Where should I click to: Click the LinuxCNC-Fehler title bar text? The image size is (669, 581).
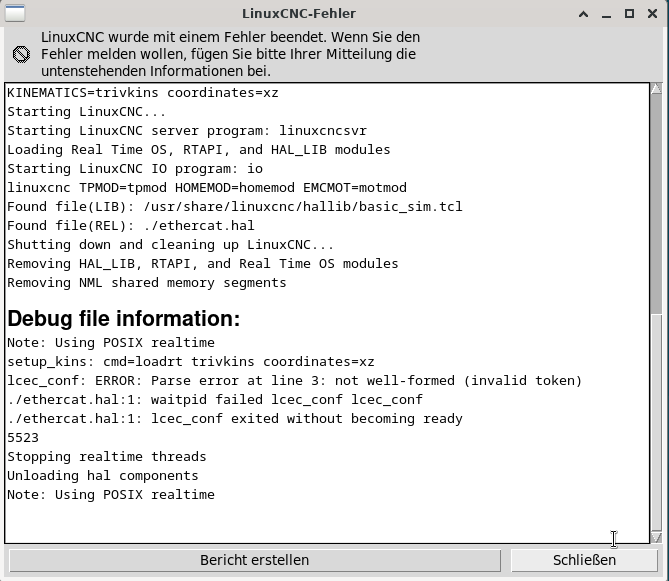click(299, 14)
